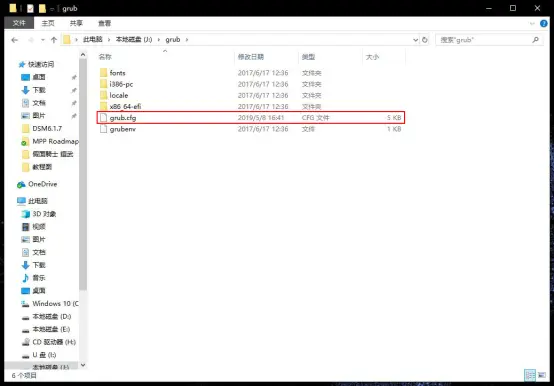
Task: Sort by the 大小 column header
Action: tap(372, 57)
